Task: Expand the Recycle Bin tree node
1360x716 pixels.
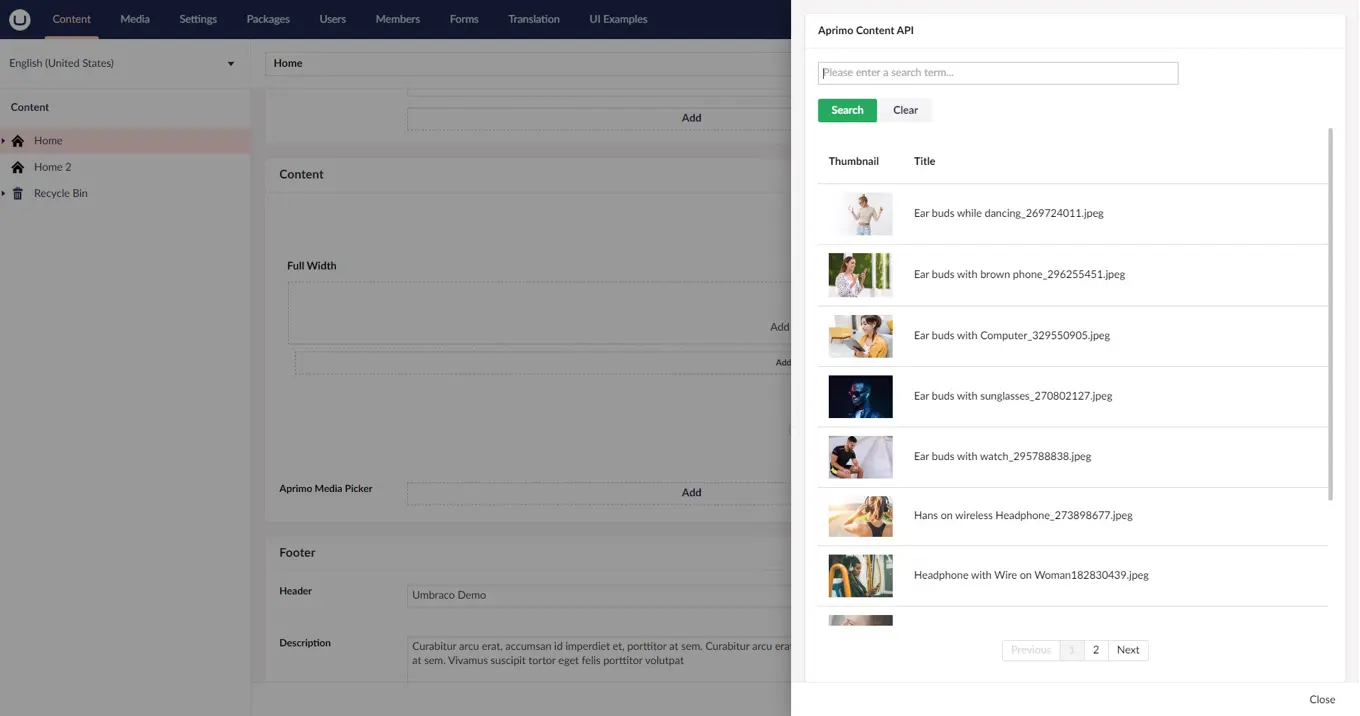Action: [x=4, y=193]
